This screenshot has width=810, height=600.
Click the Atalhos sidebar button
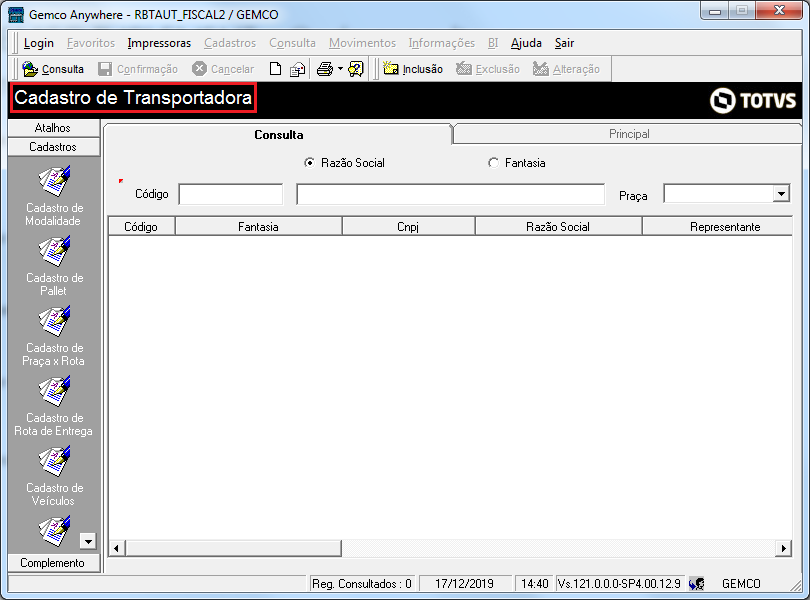pos(54,128)
